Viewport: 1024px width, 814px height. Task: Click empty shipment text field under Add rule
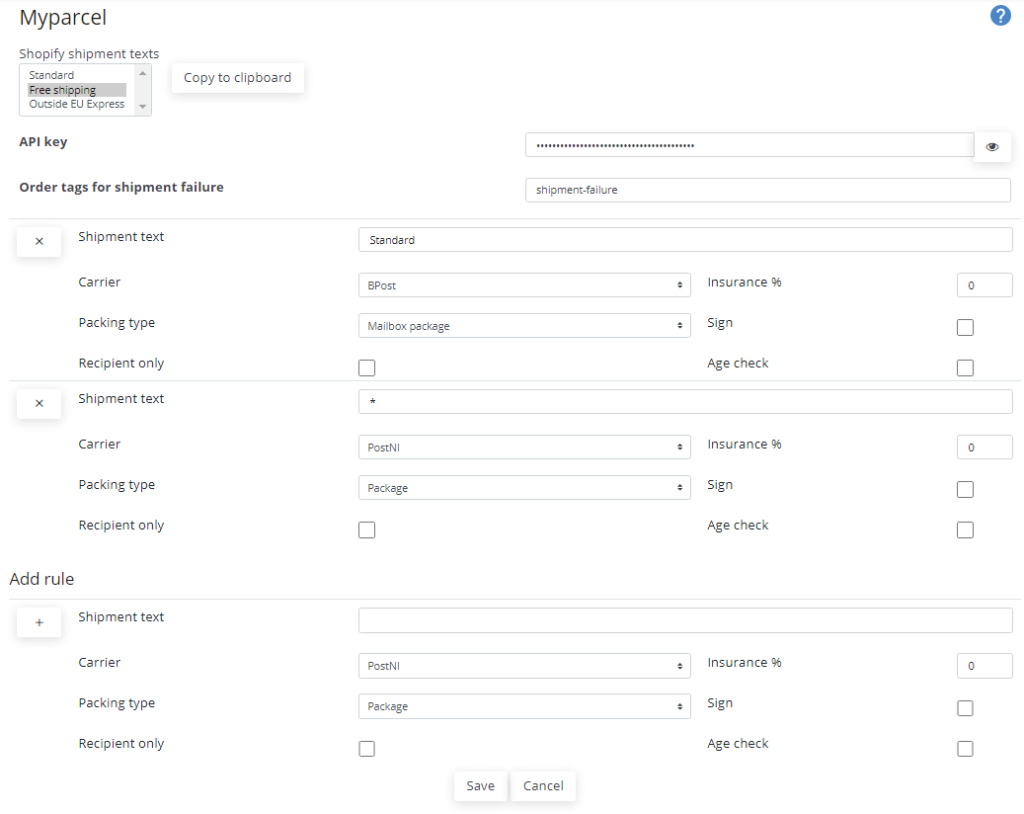coord(685,621)
